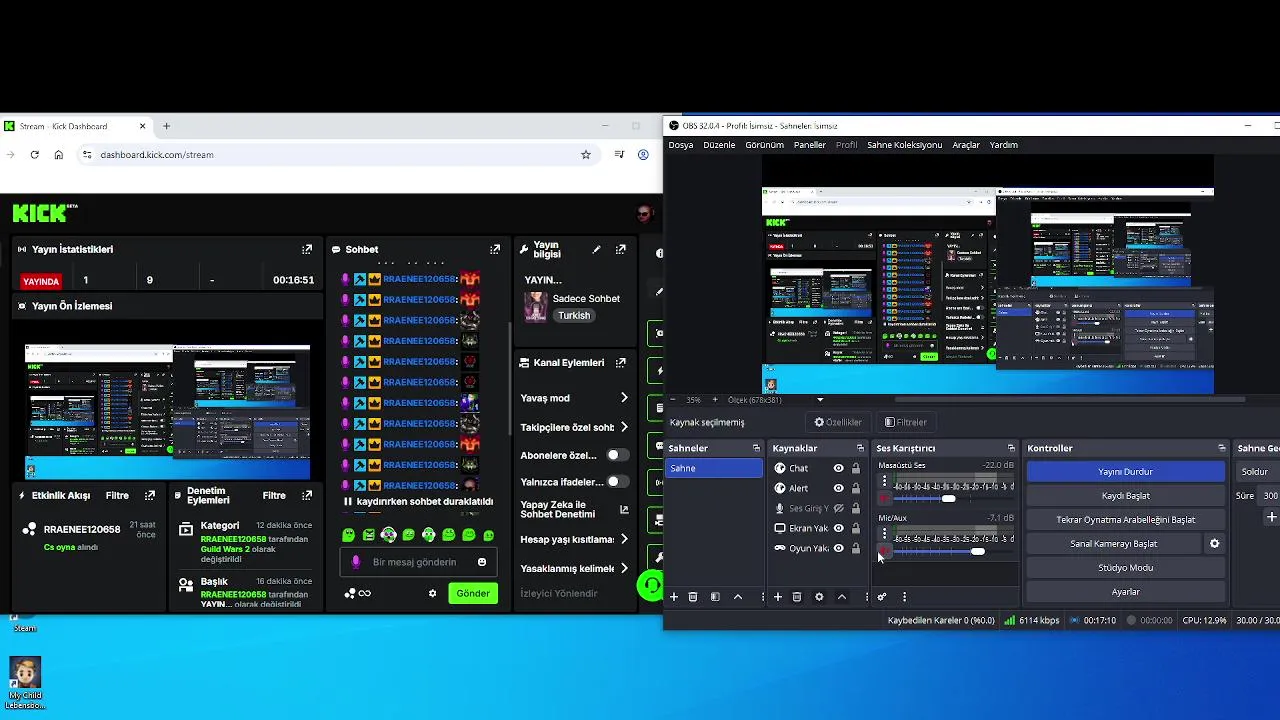
Task: Open OBS Ayarlar settings button
Action: click(1126, 592)
